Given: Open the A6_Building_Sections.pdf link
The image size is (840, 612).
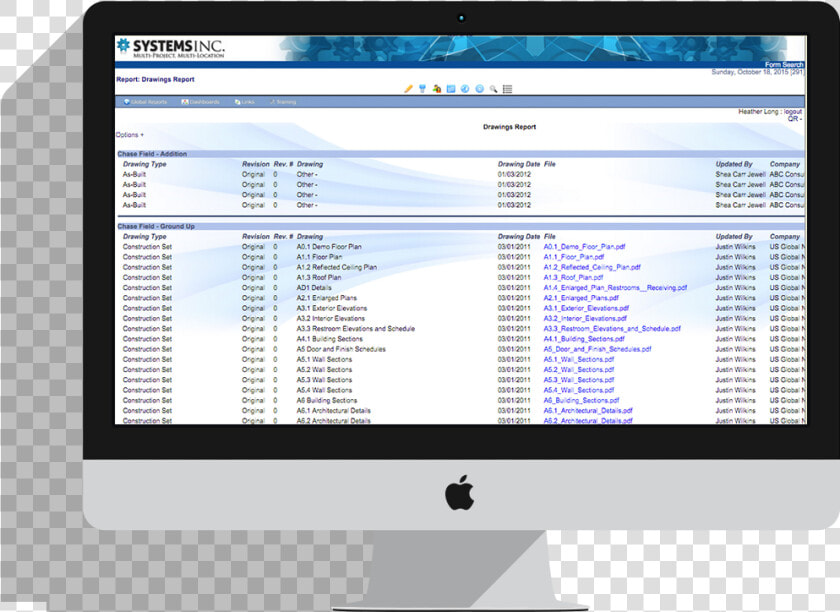Looking at the screenshot, I should click(x=581, y=400).
